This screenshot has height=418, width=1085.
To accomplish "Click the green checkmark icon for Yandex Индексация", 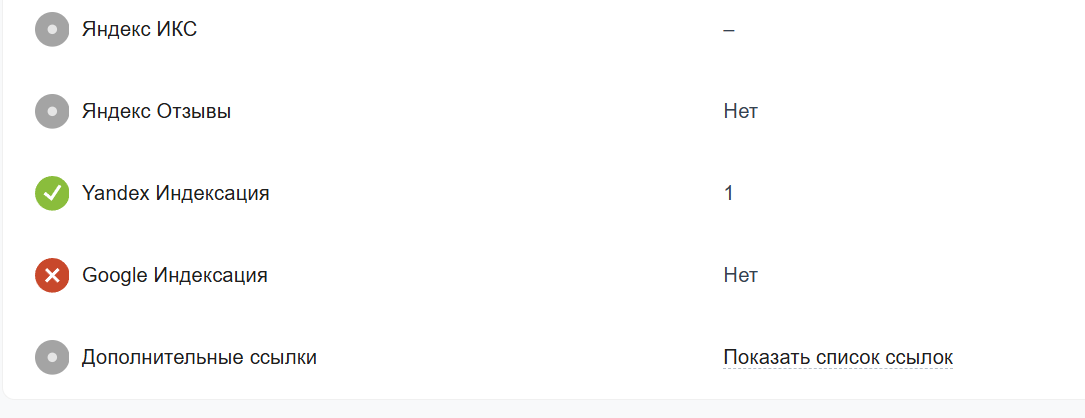I will 52,193.
